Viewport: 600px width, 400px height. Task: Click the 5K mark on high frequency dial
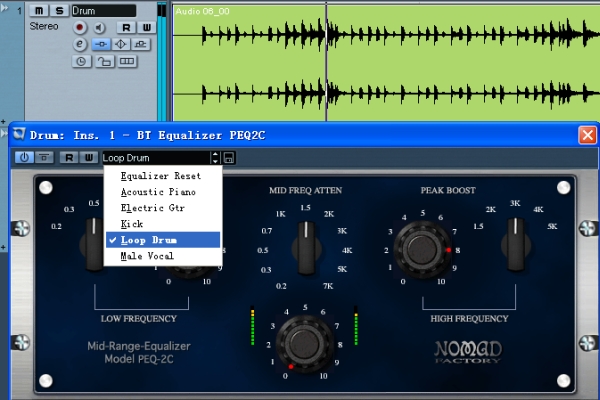coord(552,226)
